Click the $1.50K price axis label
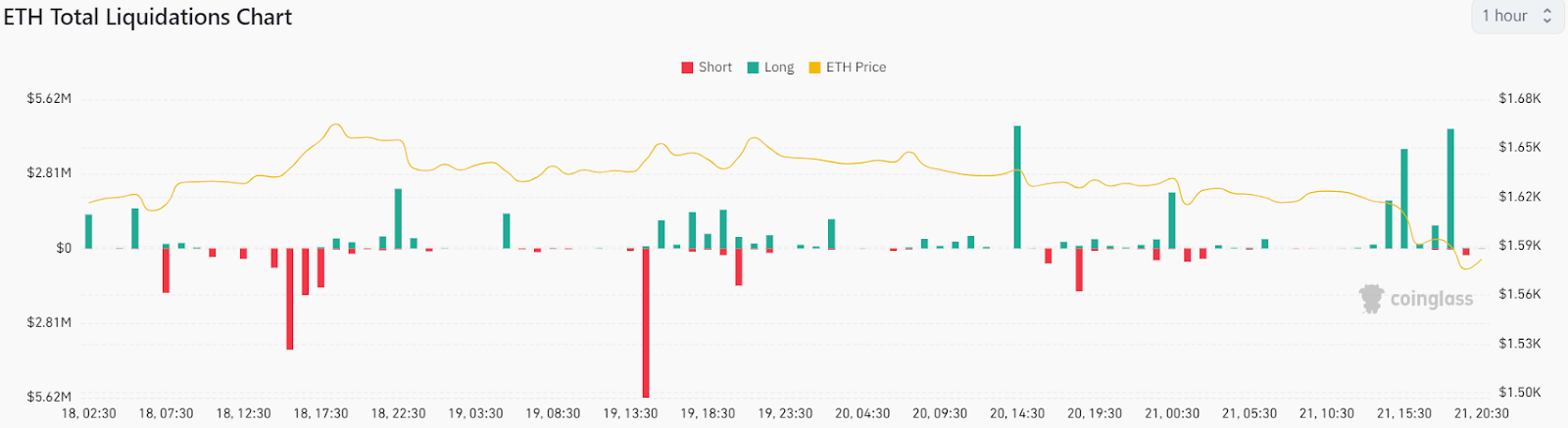The image size is (1568, 428). point(1519,392)
